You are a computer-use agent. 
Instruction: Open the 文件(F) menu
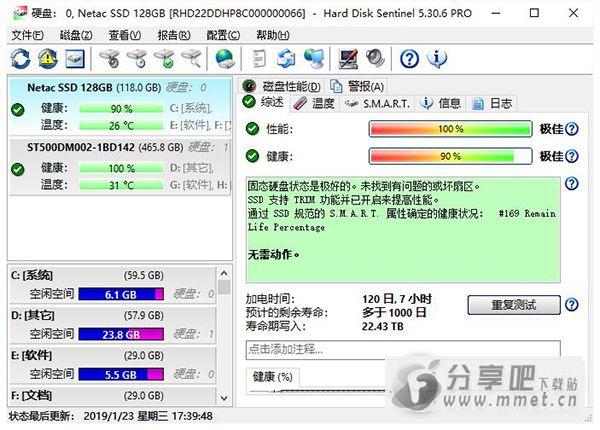click(27, 35)
